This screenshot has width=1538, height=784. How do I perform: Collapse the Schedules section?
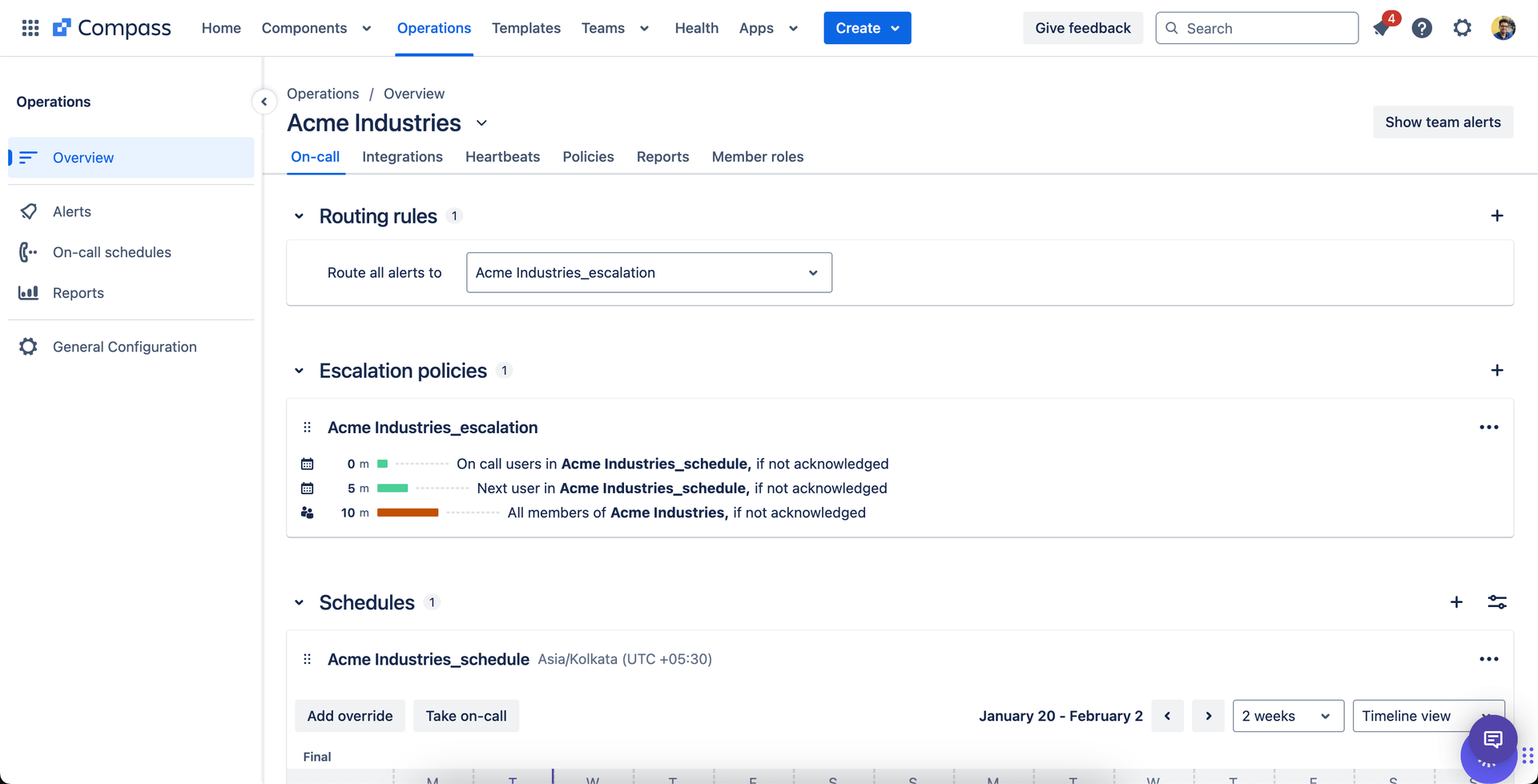[x=299, y=602]
